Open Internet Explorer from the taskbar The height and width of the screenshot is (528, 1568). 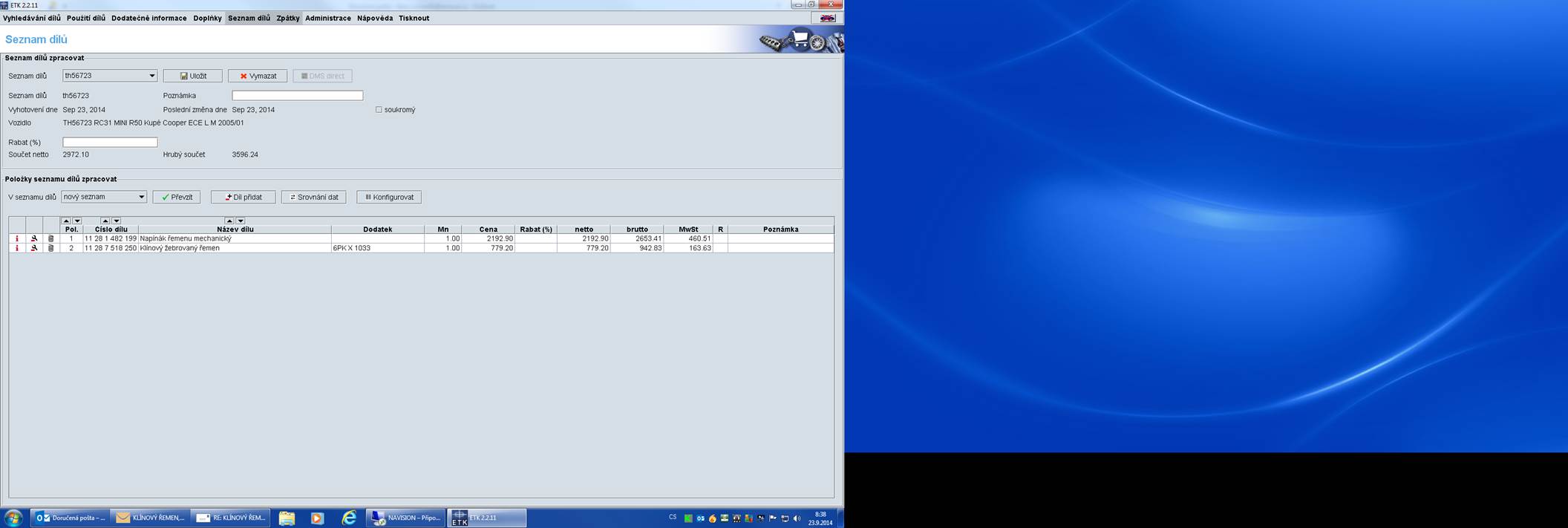point(348,518)
